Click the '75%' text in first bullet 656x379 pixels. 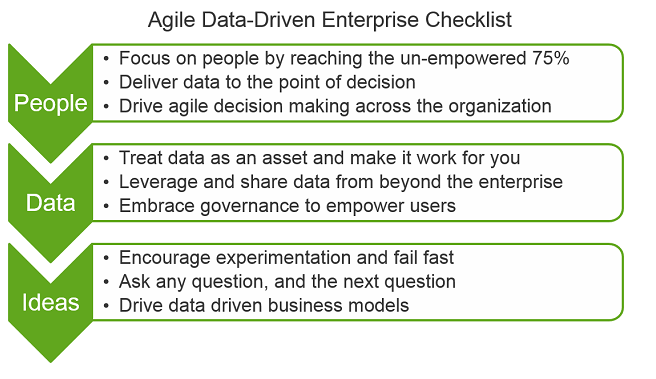coord(551,58)
